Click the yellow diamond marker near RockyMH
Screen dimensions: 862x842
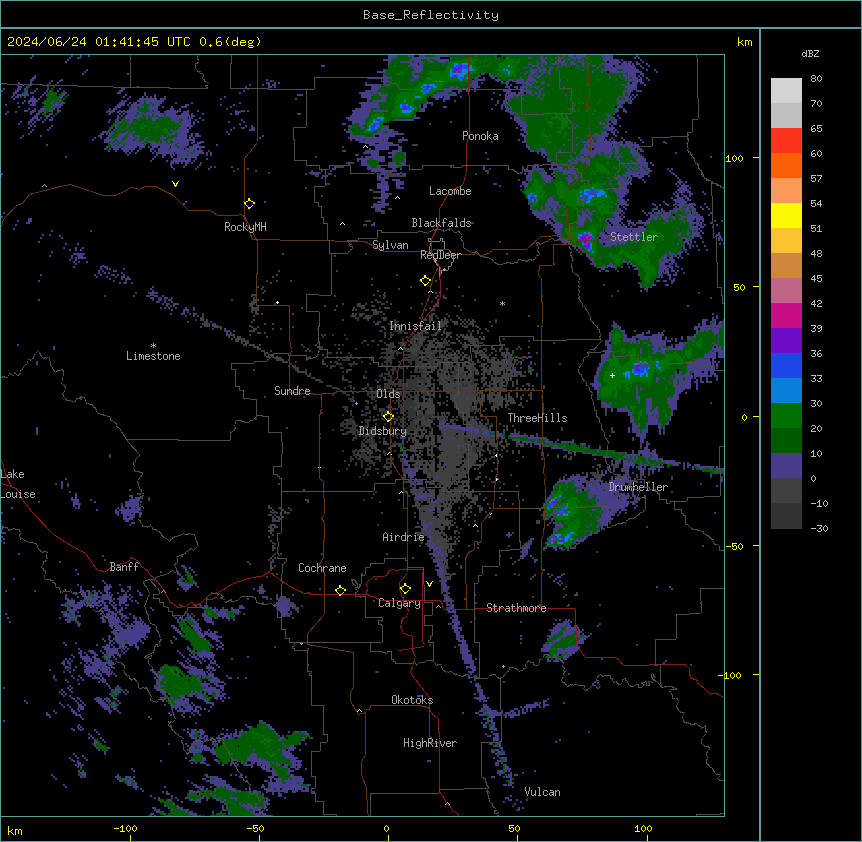point(250,204)
